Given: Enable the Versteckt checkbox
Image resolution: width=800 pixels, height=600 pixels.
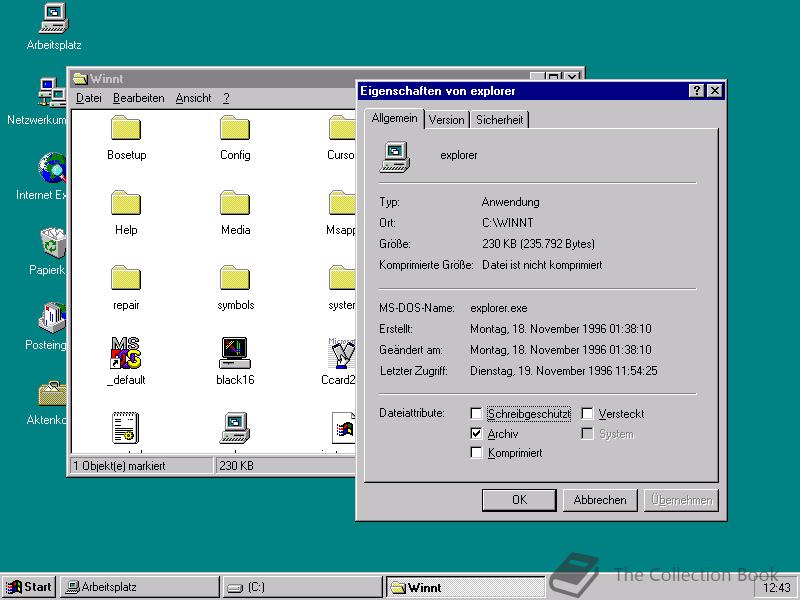Looking at the screenshot, I should pyautogui.click(x=587, y=413).
